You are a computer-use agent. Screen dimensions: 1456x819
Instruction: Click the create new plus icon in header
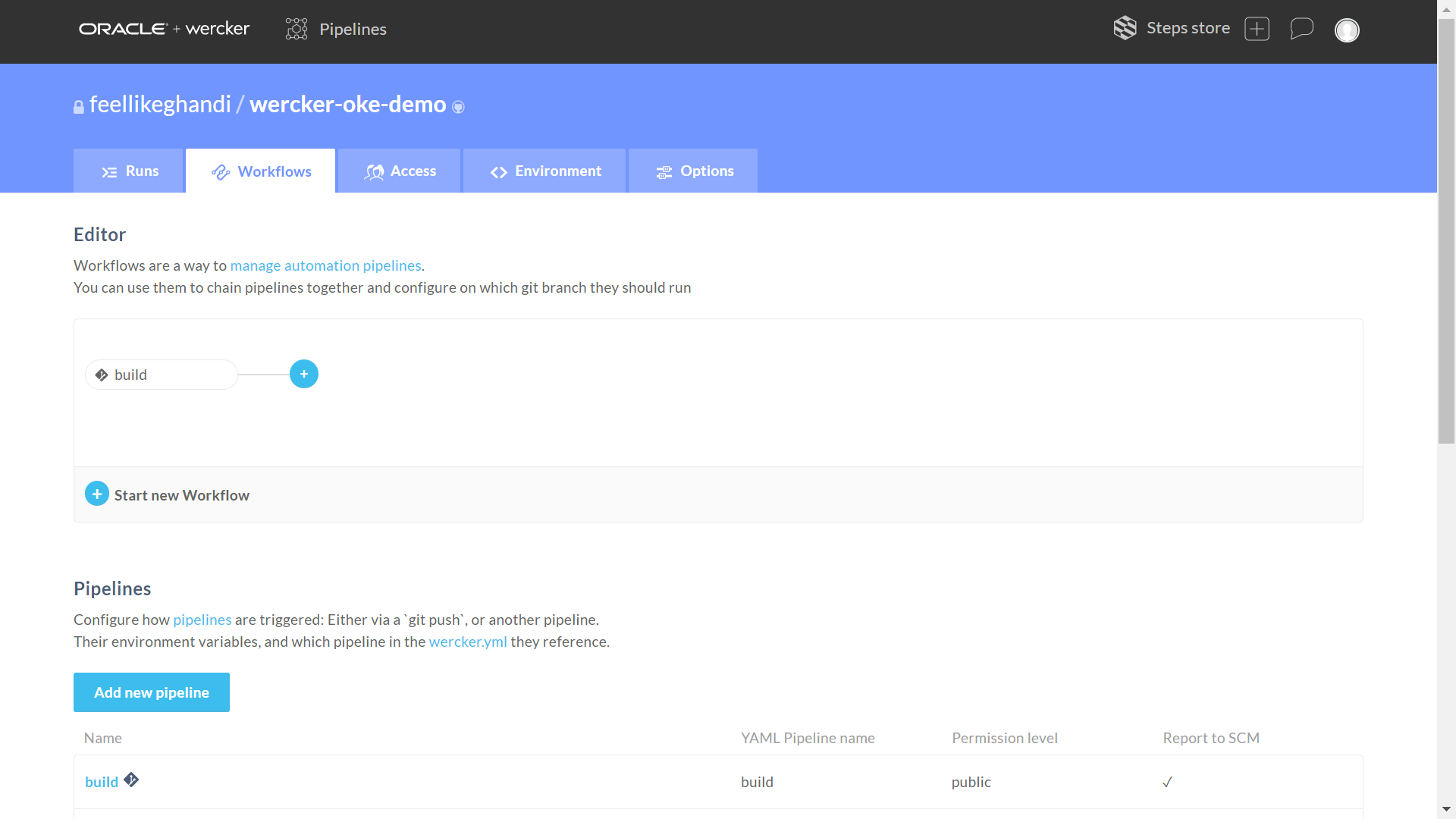coord(1257,29)
